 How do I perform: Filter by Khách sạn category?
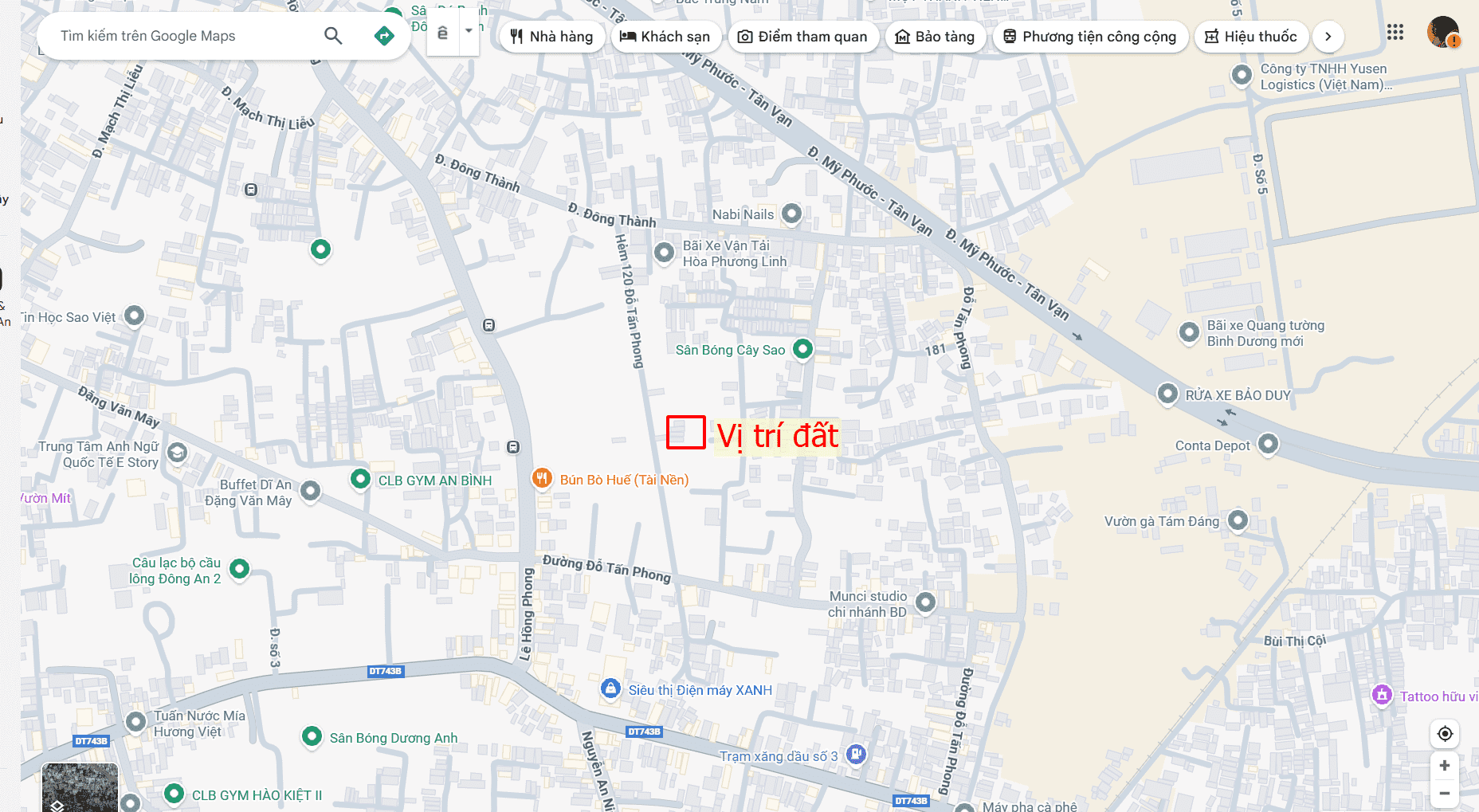[665, 37]
